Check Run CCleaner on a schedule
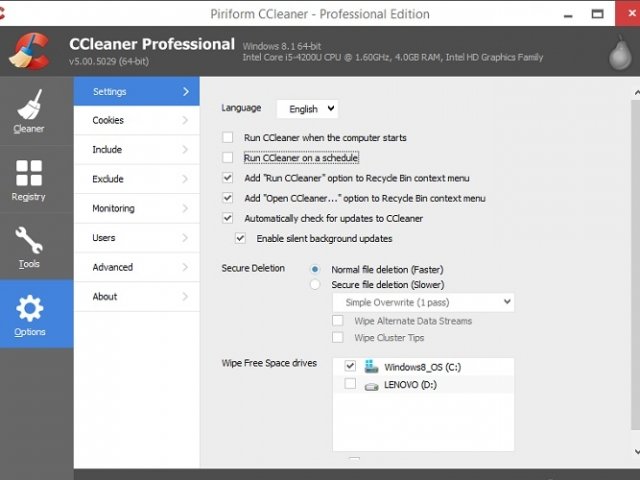Image resolution: width=640 pixels, height=480 pixels. [228, 158]
